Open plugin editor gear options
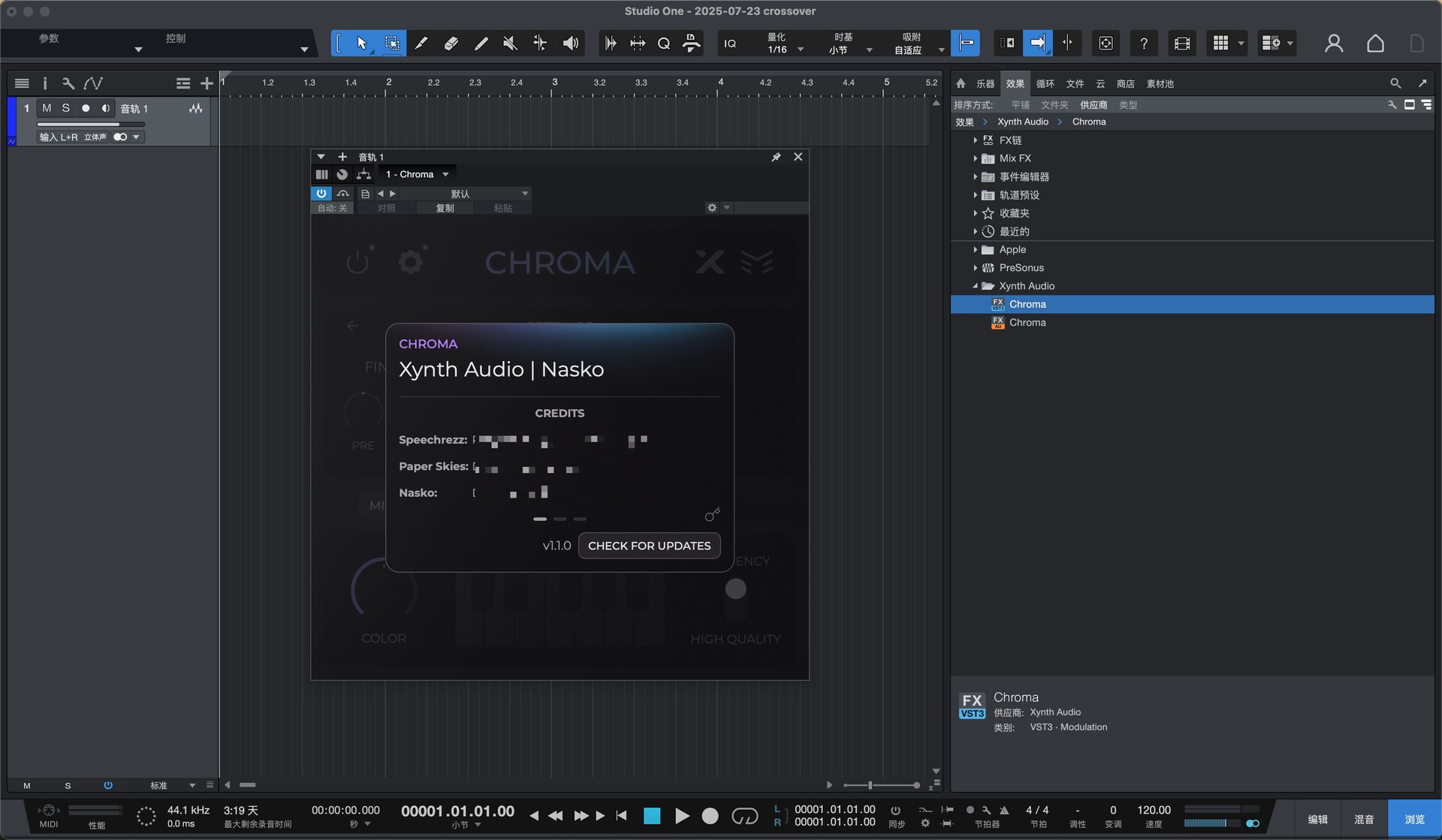 click(712, 208)
